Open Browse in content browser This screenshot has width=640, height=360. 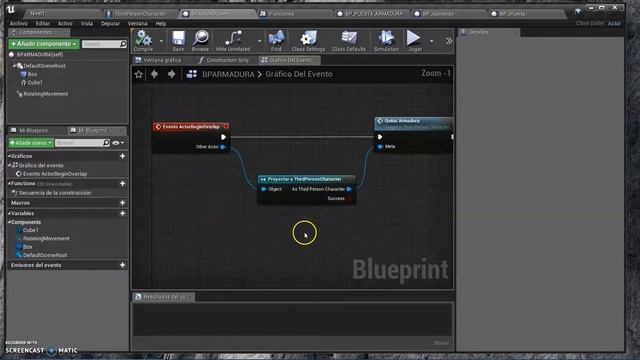click(x=200, y=40)
